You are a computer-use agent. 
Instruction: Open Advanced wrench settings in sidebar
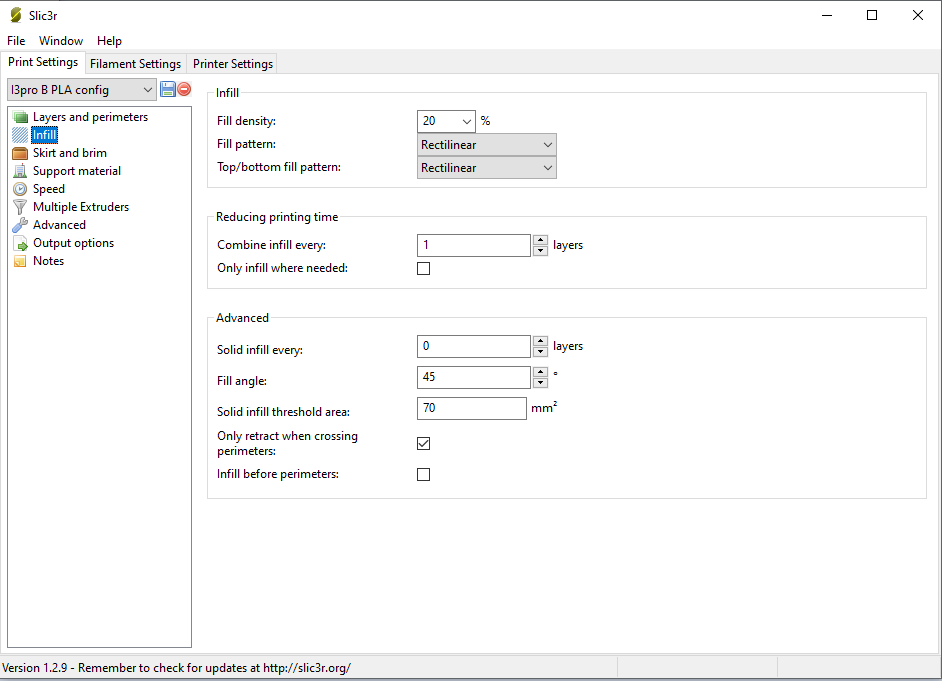[59, 225]
